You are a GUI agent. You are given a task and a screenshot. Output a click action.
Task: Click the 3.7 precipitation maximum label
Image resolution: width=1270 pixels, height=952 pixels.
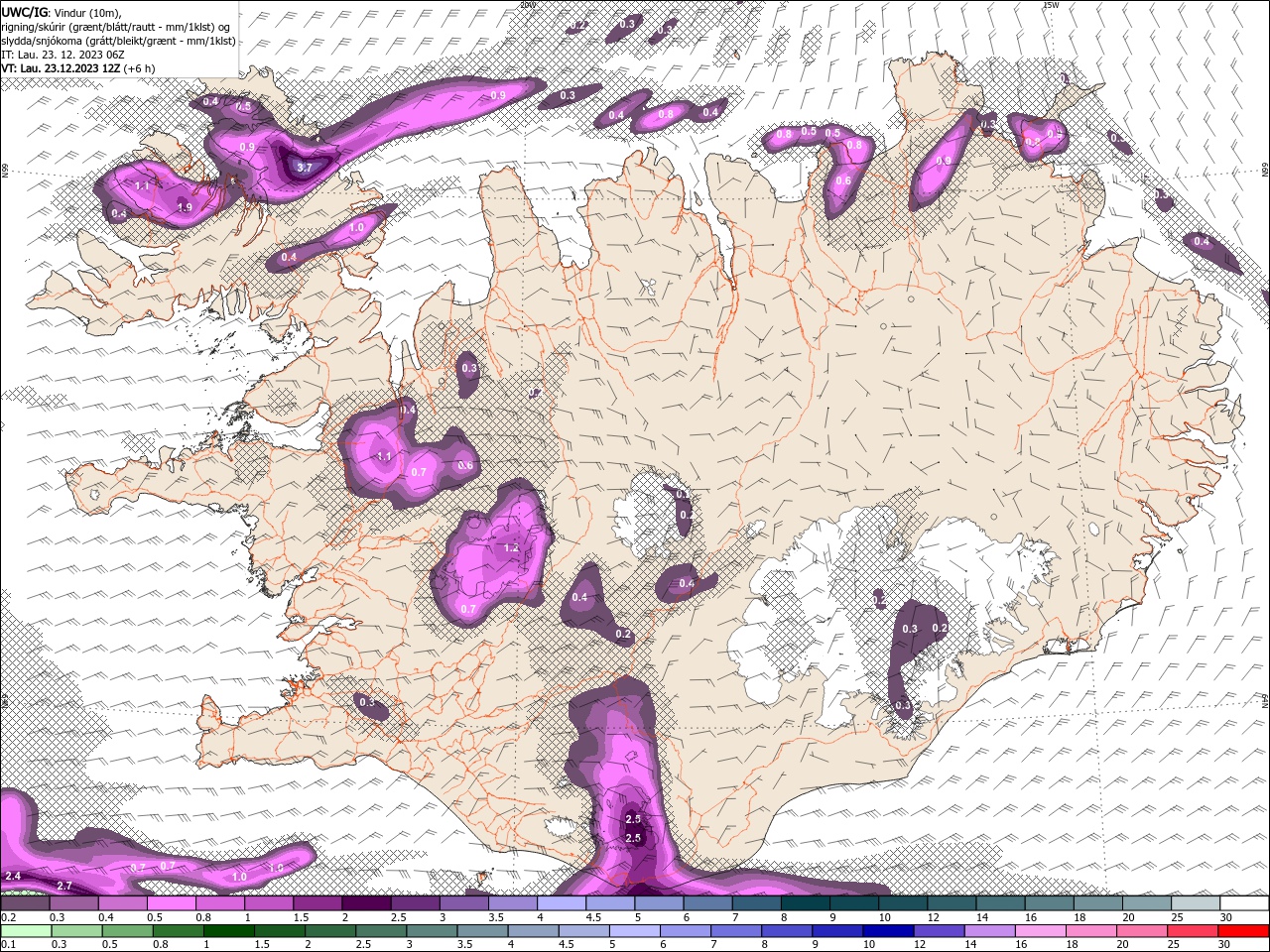[x=305, y=168]
